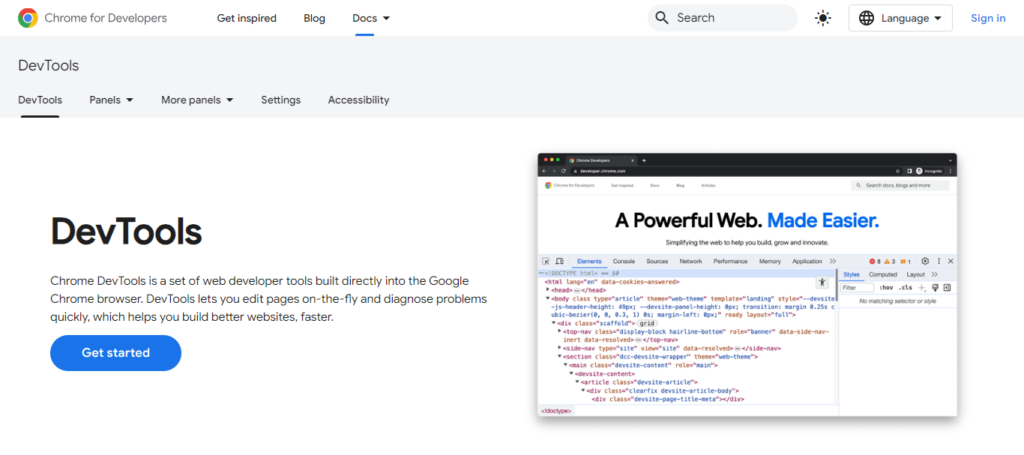Image resolution: width=1024 pixels, height=455 pixels.
Task: Toggle the light/dark theme sun icon
Action: [823, 18]
